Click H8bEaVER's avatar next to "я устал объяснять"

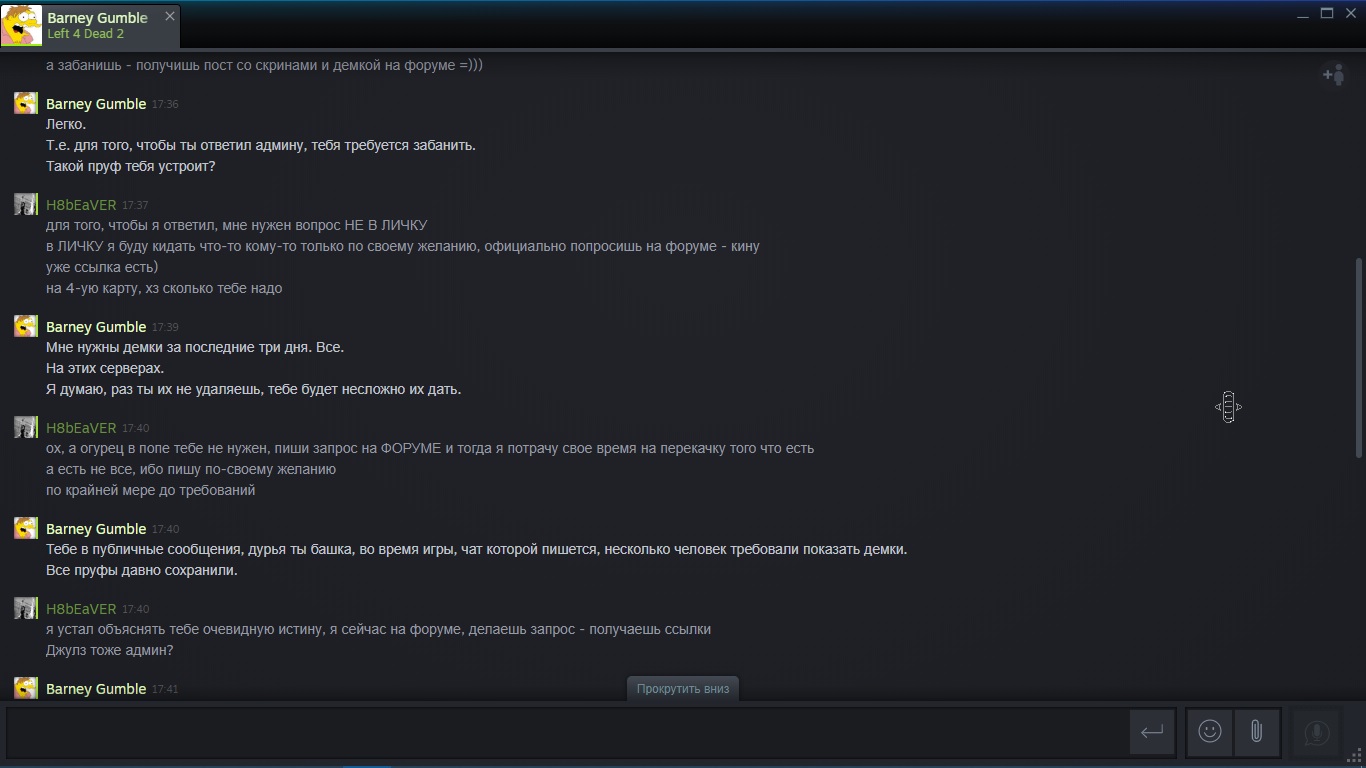pyautogui.click(x=26, y=608)
